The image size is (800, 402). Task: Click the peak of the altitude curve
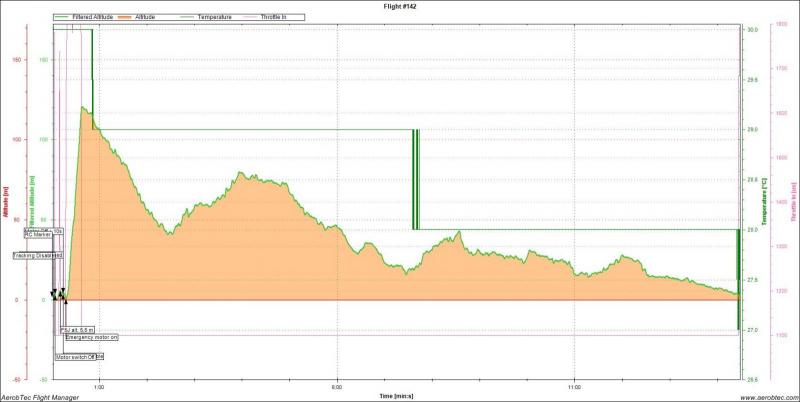pos(84,107)
